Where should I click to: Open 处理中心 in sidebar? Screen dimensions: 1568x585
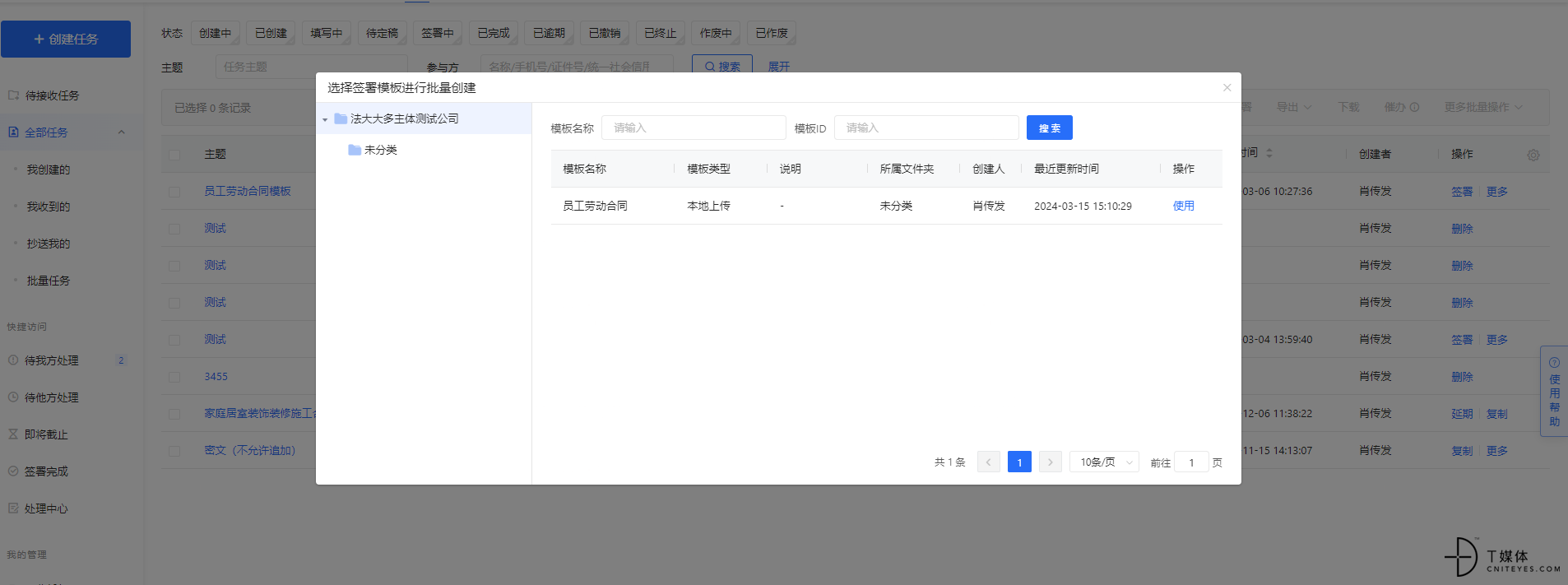(46, 508)
